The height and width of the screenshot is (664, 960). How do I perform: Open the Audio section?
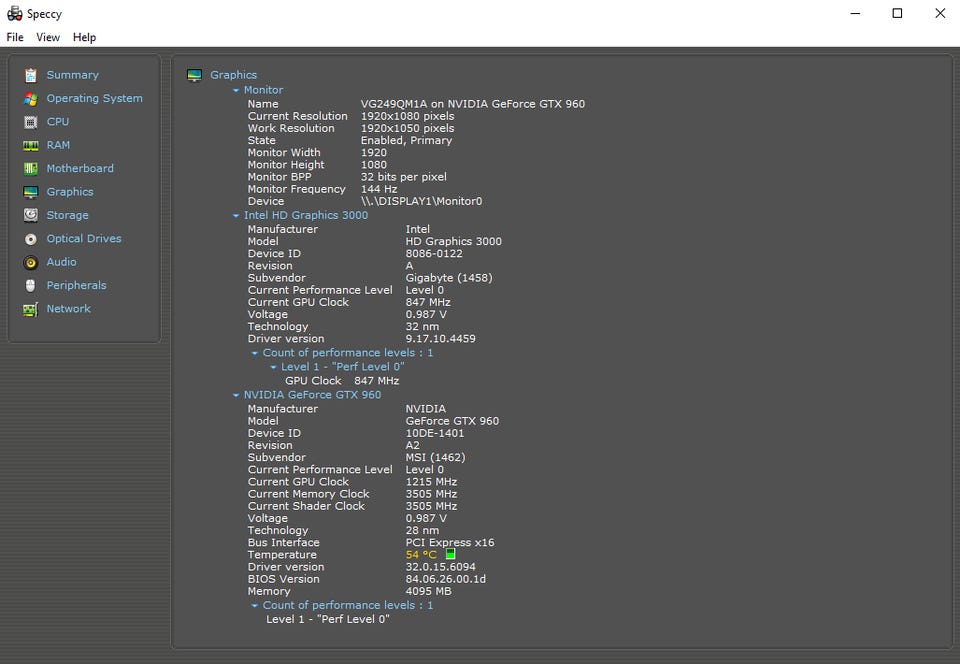point(61,261)
